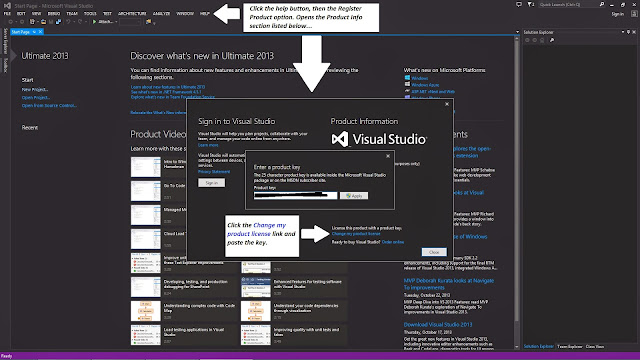Click the Find in Files toolbar icon

[x=148, y=22]
